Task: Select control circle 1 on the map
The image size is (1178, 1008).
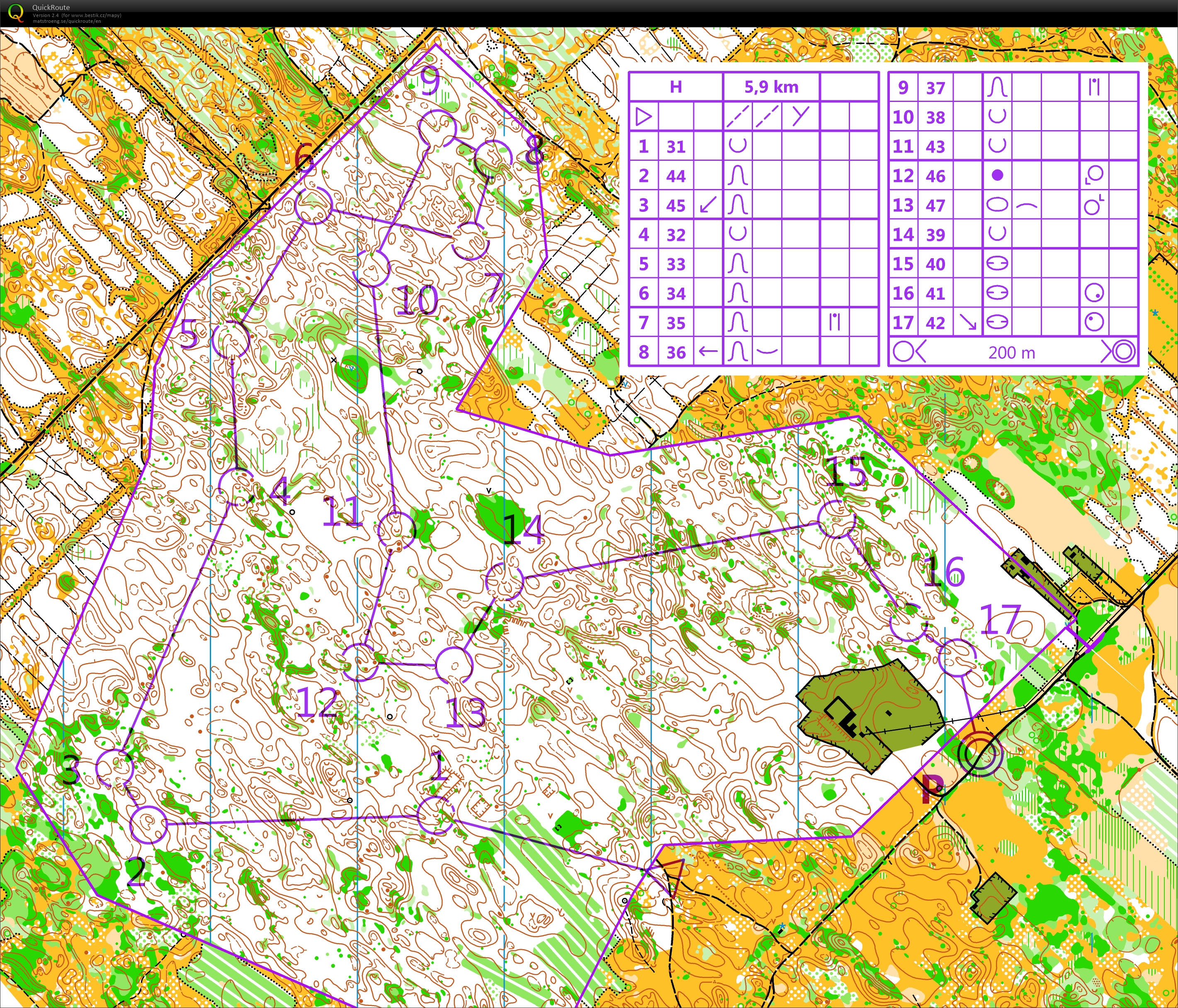Action: pos(436,815)
